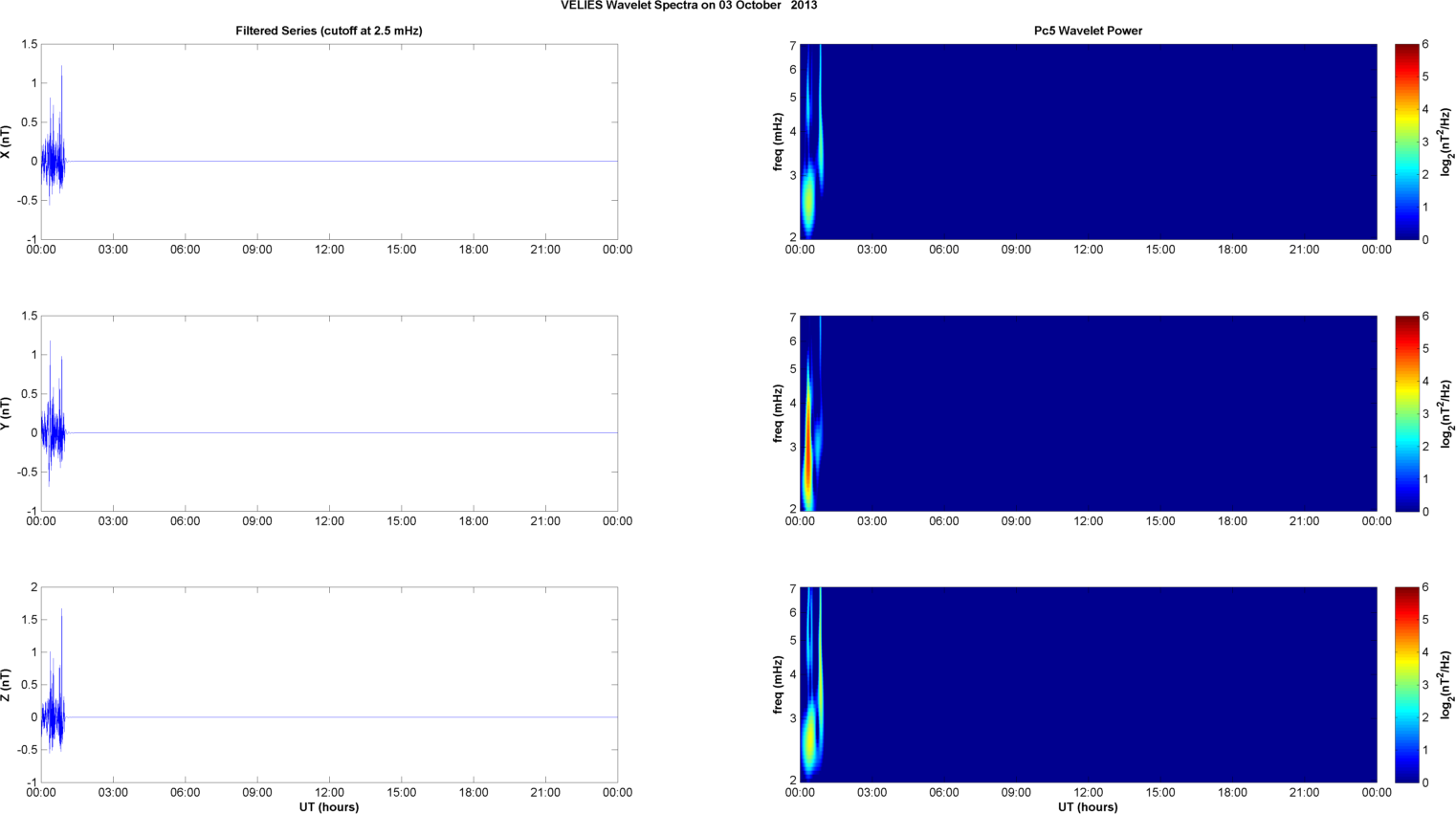Click the '3' frequency tick on the Z spectrogram
Image resolution: width=1456 pixels, height=814 pixels.
pyautogui.click(x=793, y=718)
